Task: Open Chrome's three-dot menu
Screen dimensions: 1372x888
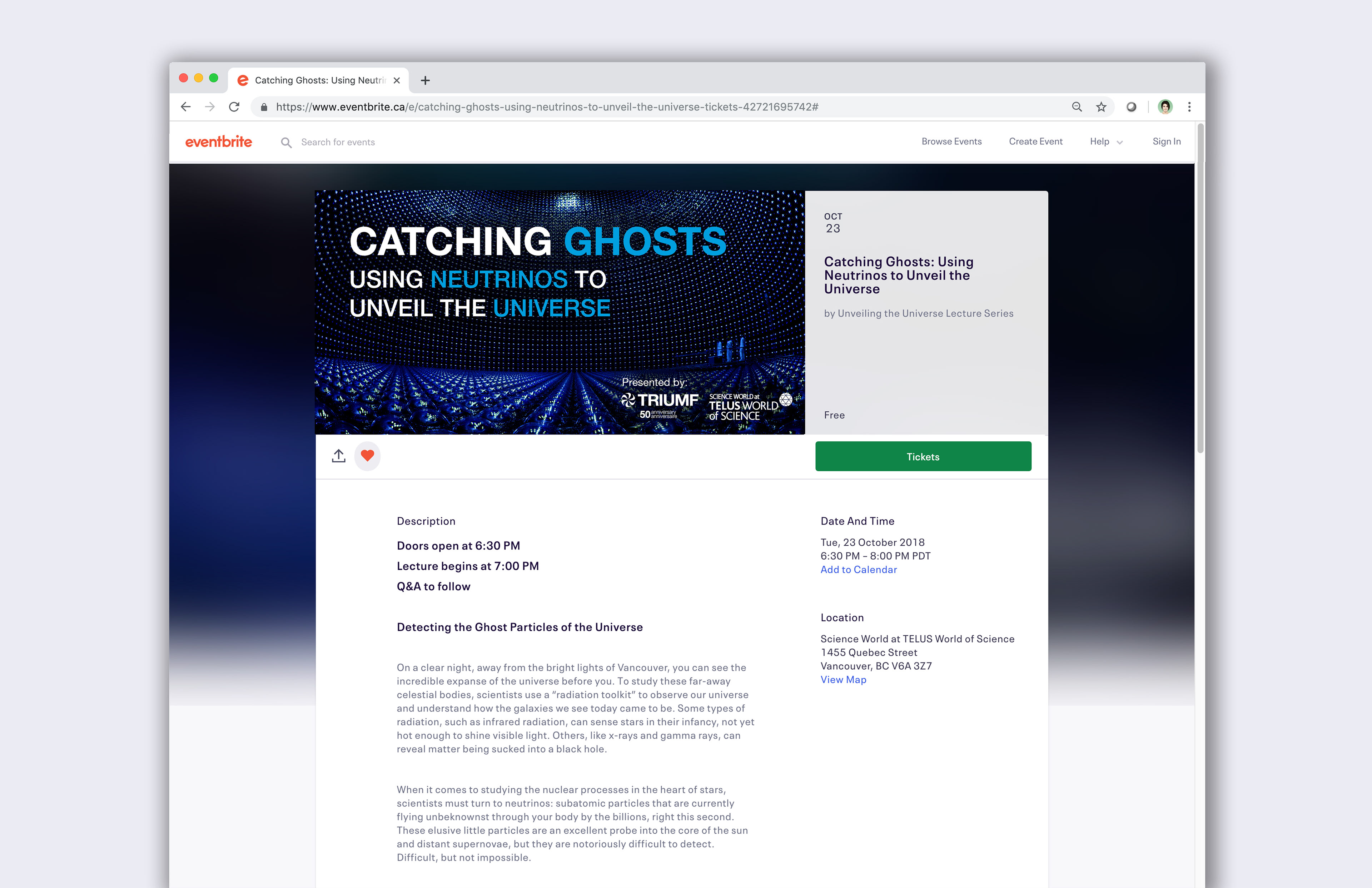Action: click(1189, 107)
